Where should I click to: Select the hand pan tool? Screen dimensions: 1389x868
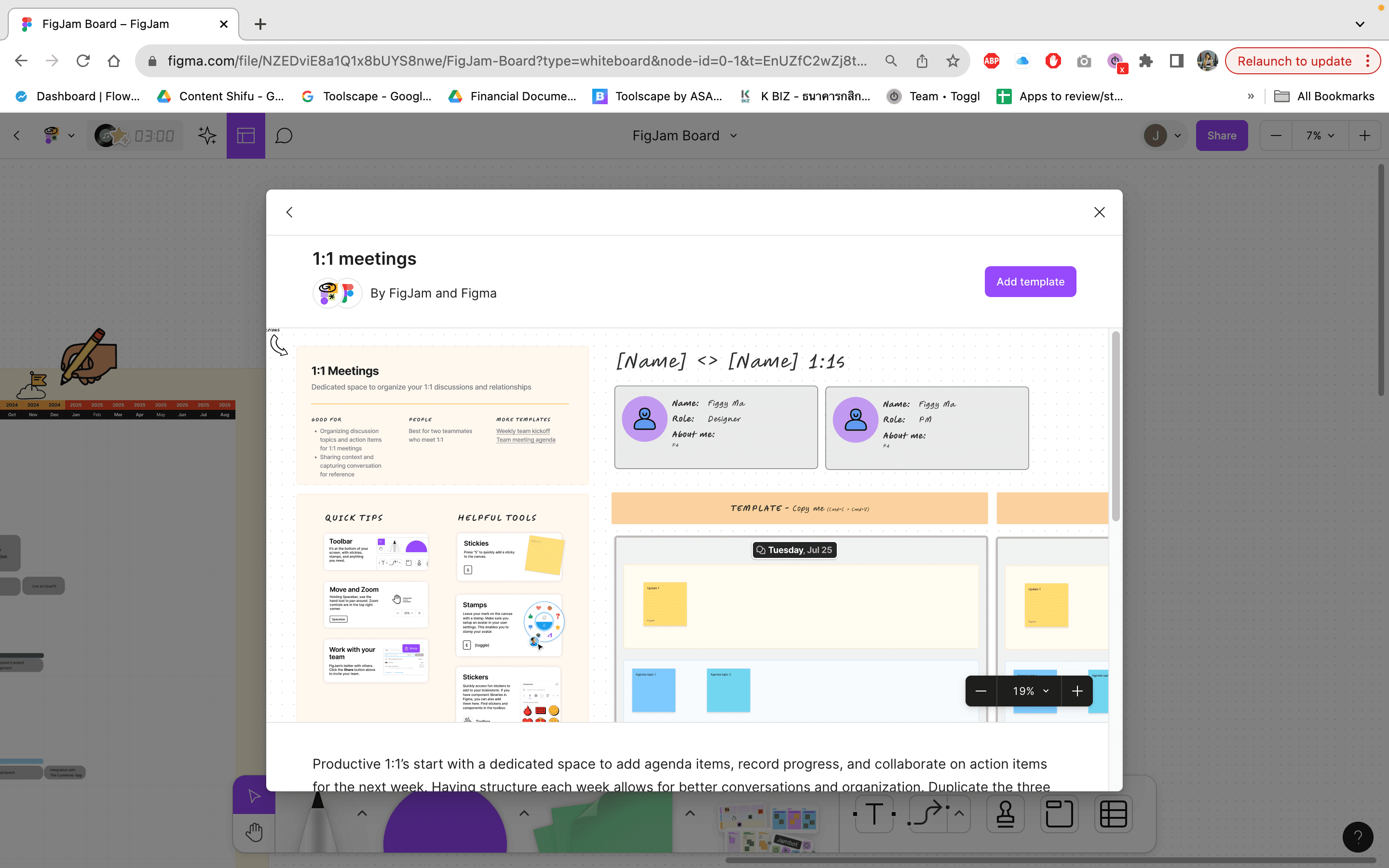click(254, 832)
